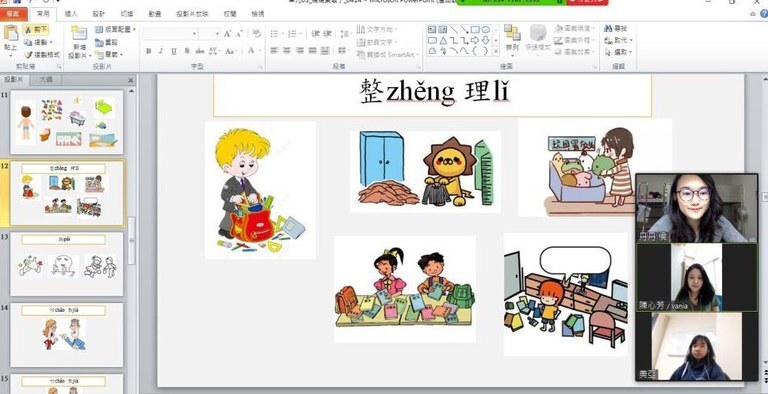The height and width of the screenshot is (394, 768).
Task: Close the slide thumbnails pane
Action: pos(131,80)
